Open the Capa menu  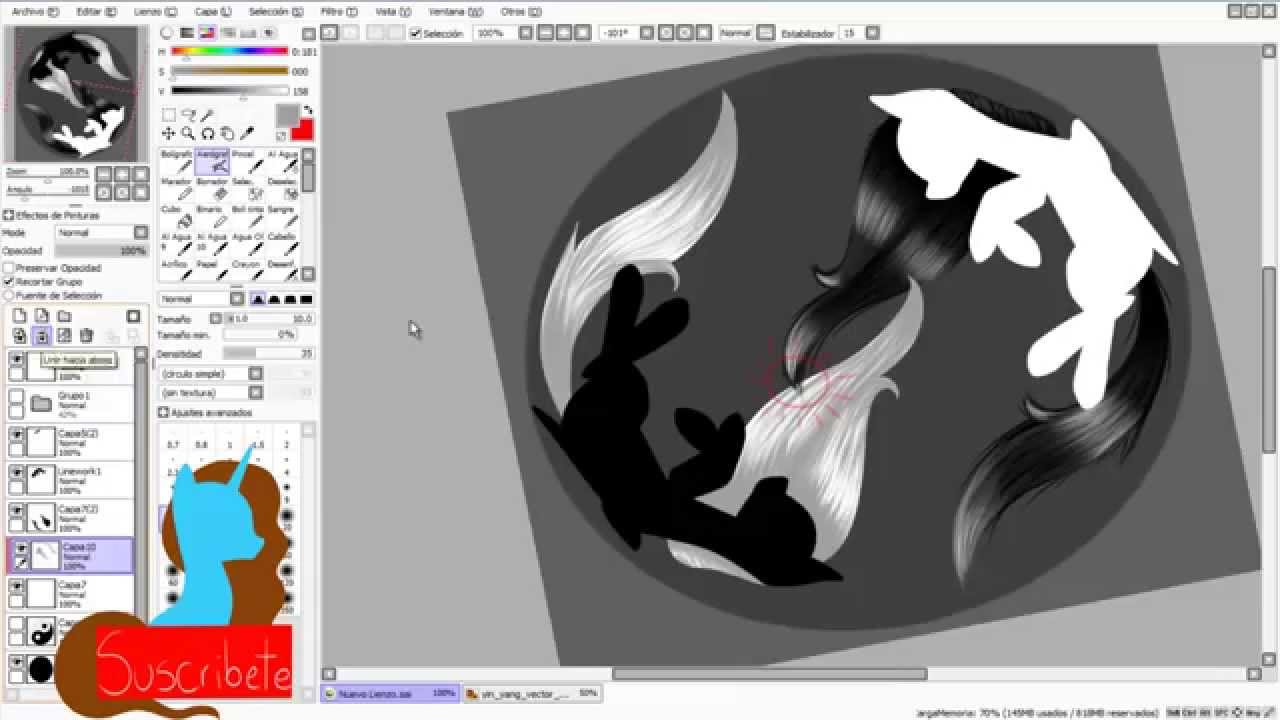click(212, 12)
